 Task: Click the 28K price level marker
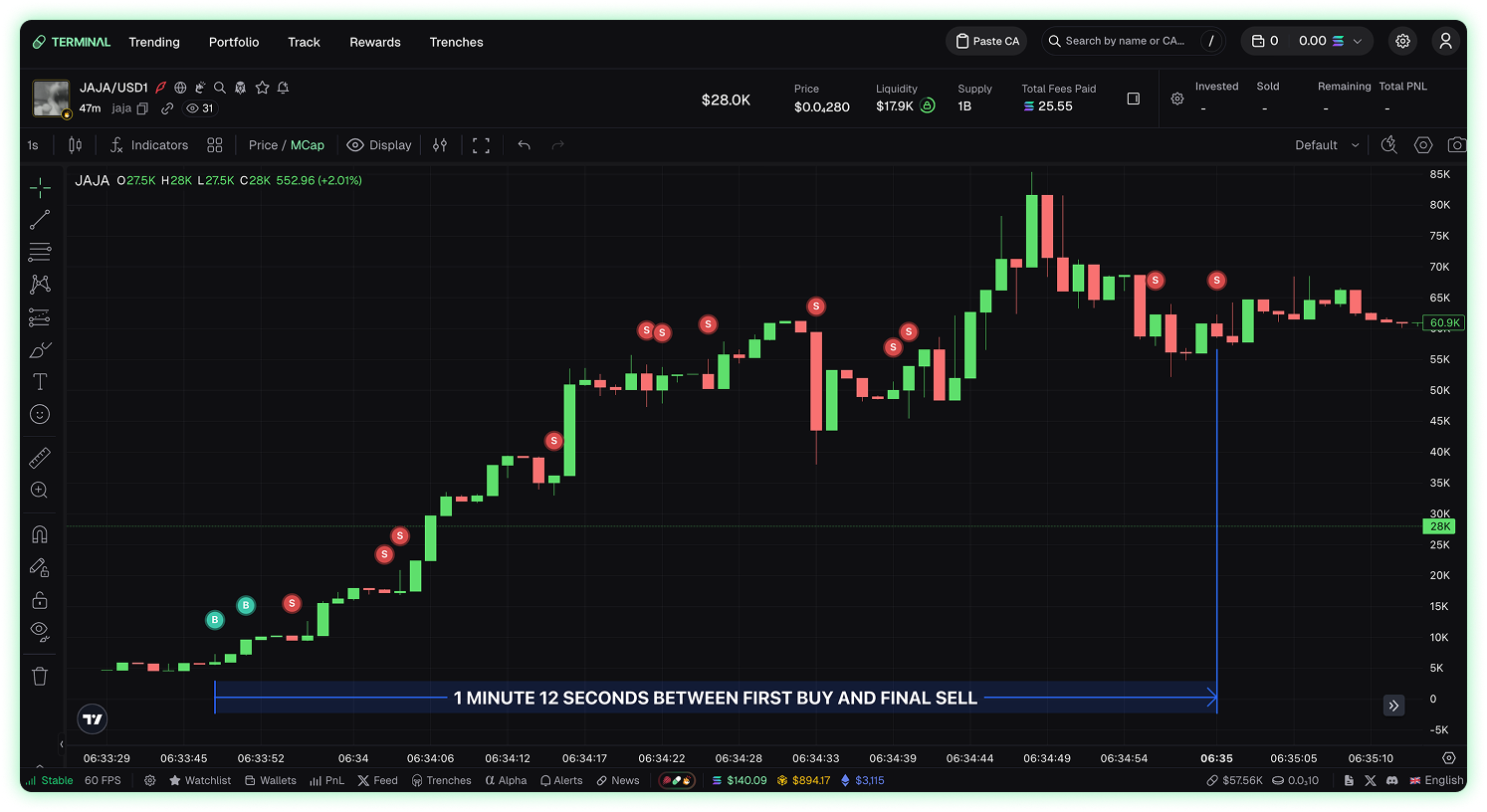coord(1440,526)
